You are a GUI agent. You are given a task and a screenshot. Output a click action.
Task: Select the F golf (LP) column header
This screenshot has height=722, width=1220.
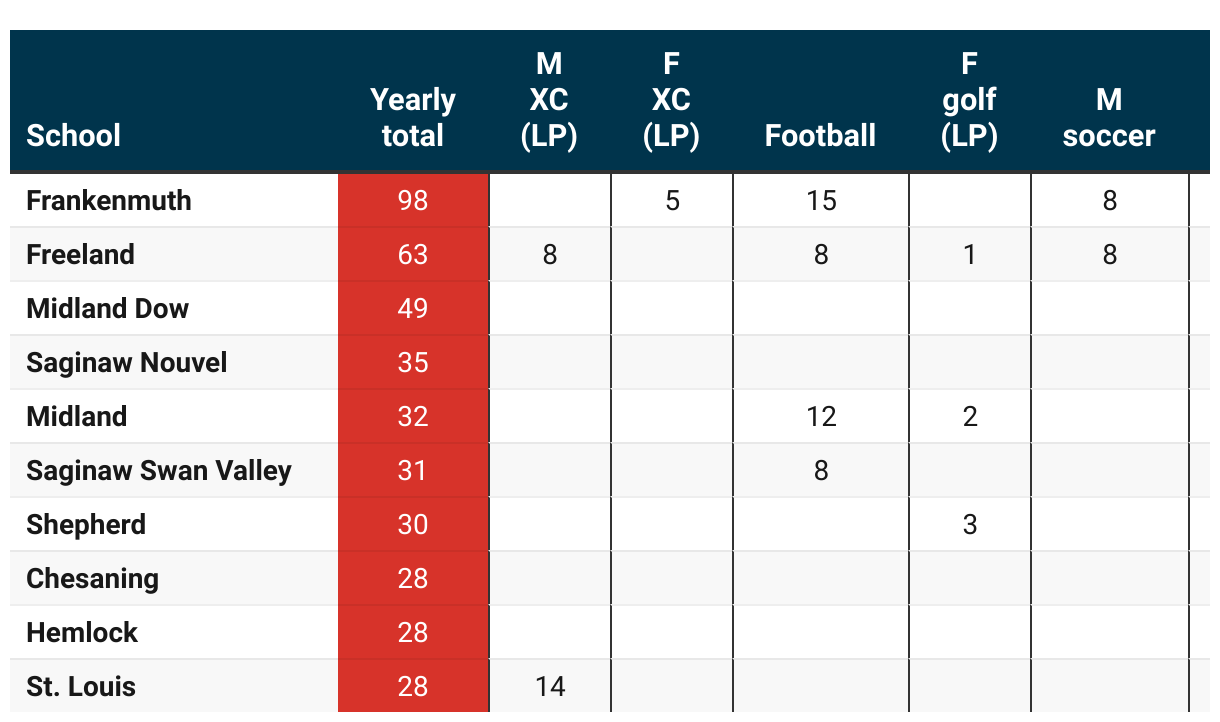coord(969,100)
